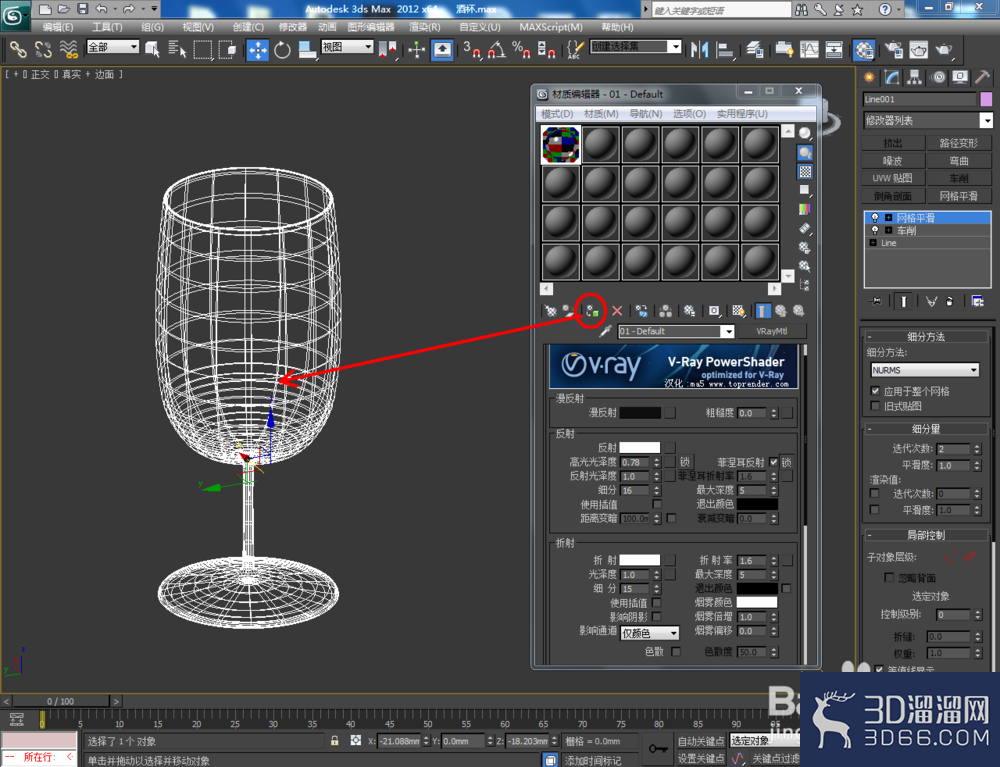Screen dimensions: 1000x767
Task: Enable the Dispersion checkbox (色散)
Action: tap(676, 652)
